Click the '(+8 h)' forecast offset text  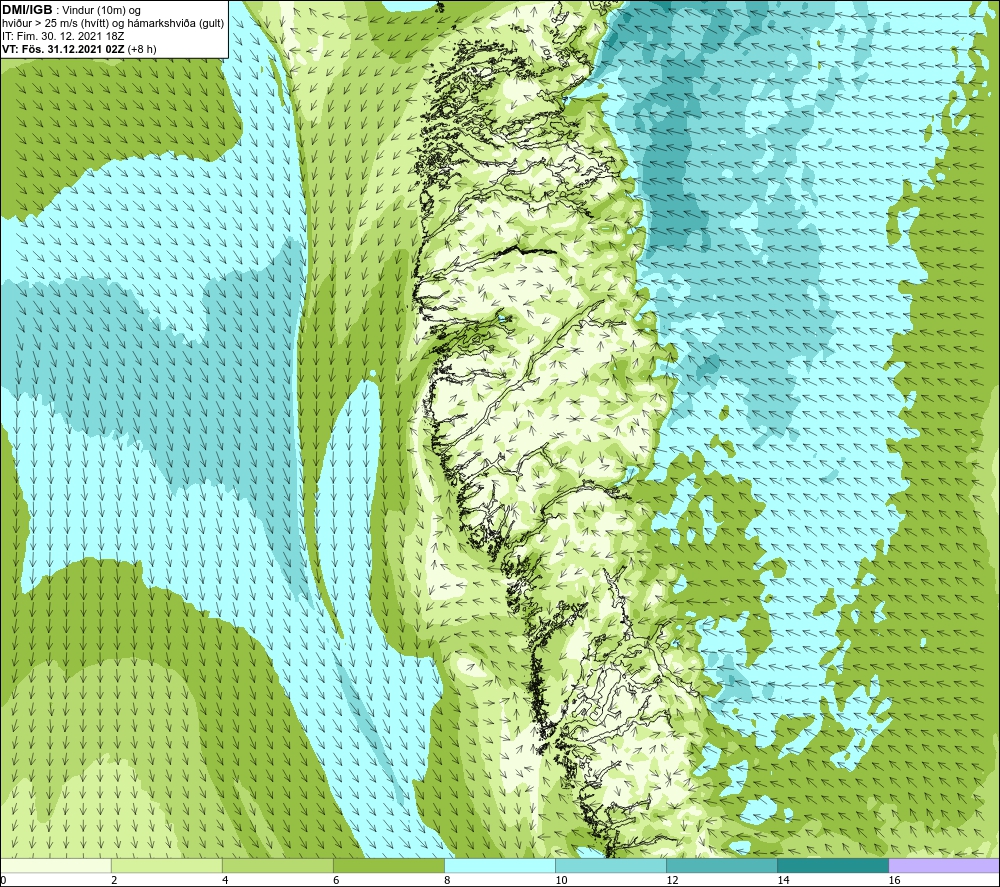click(142, 49)
